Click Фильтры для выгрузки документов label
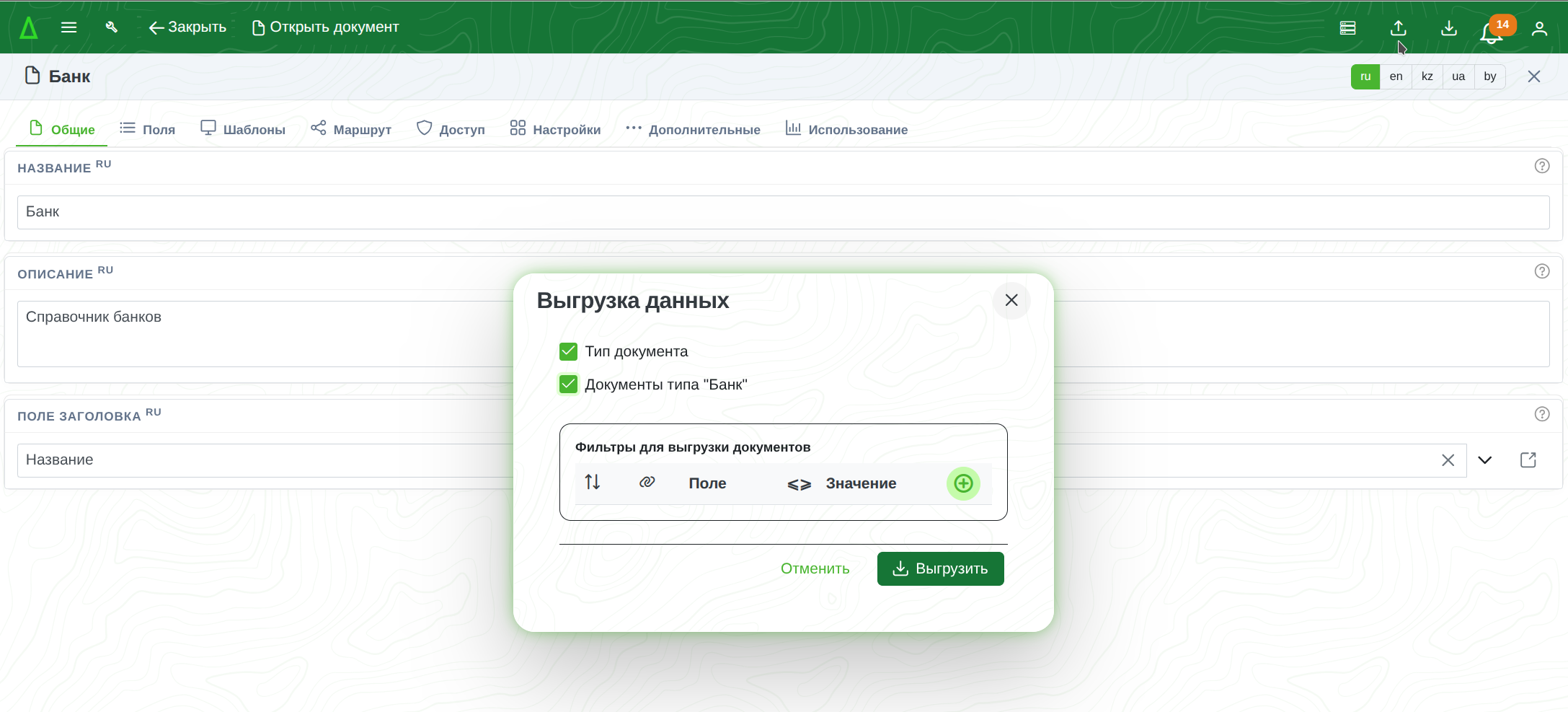This screenshot has height=712, width=1568. click(x=692, y=447)
